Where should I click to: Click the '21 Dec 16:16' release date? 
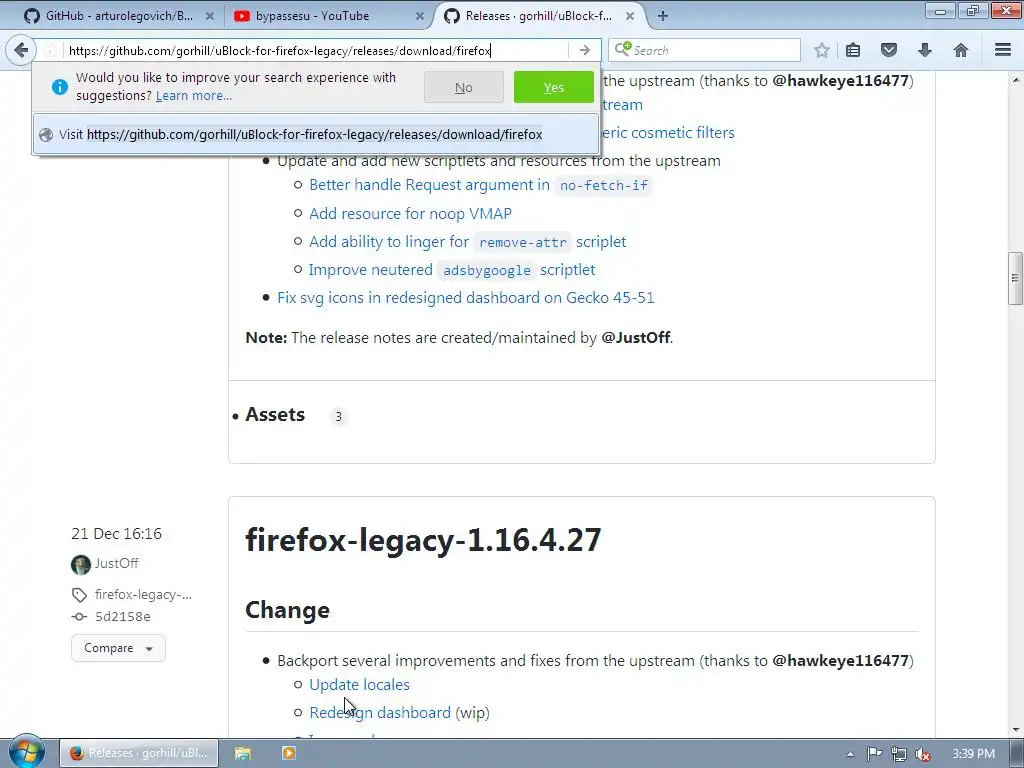[116, 534]
